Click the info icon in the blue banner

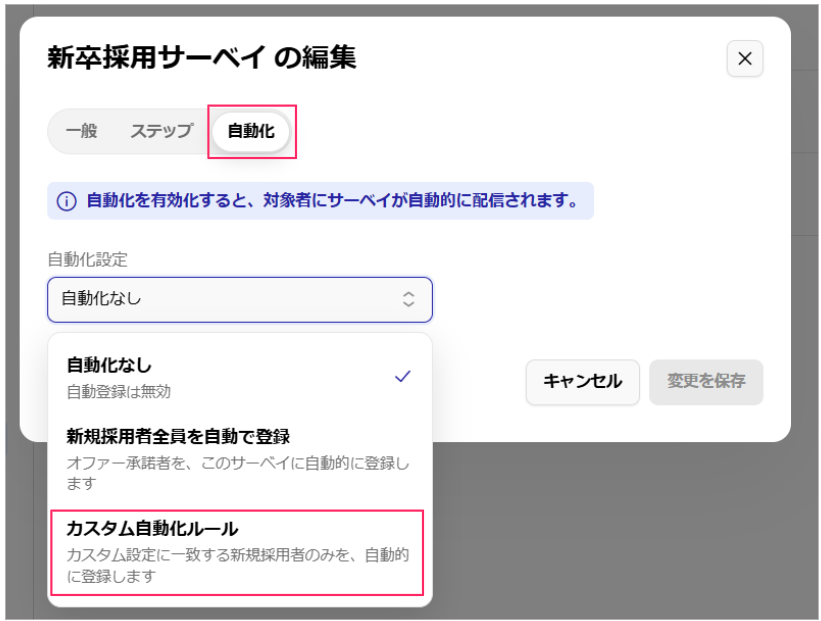tap(66, 201)
